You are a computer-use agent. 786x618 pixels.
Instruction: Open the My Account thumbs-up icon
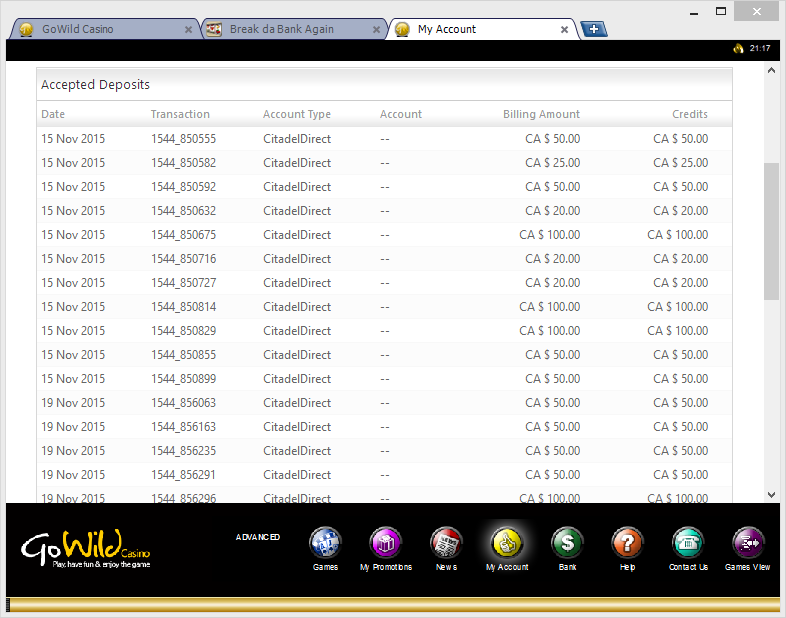tap(507, 543)
